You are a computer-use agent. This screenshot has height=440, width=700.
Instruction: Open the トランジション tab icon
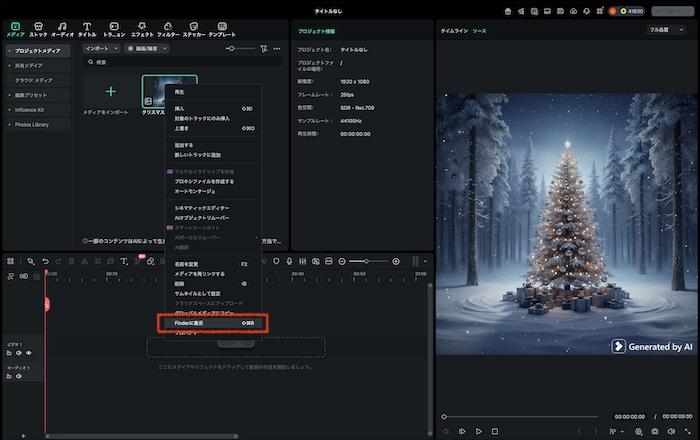click(x=114, y=26)
